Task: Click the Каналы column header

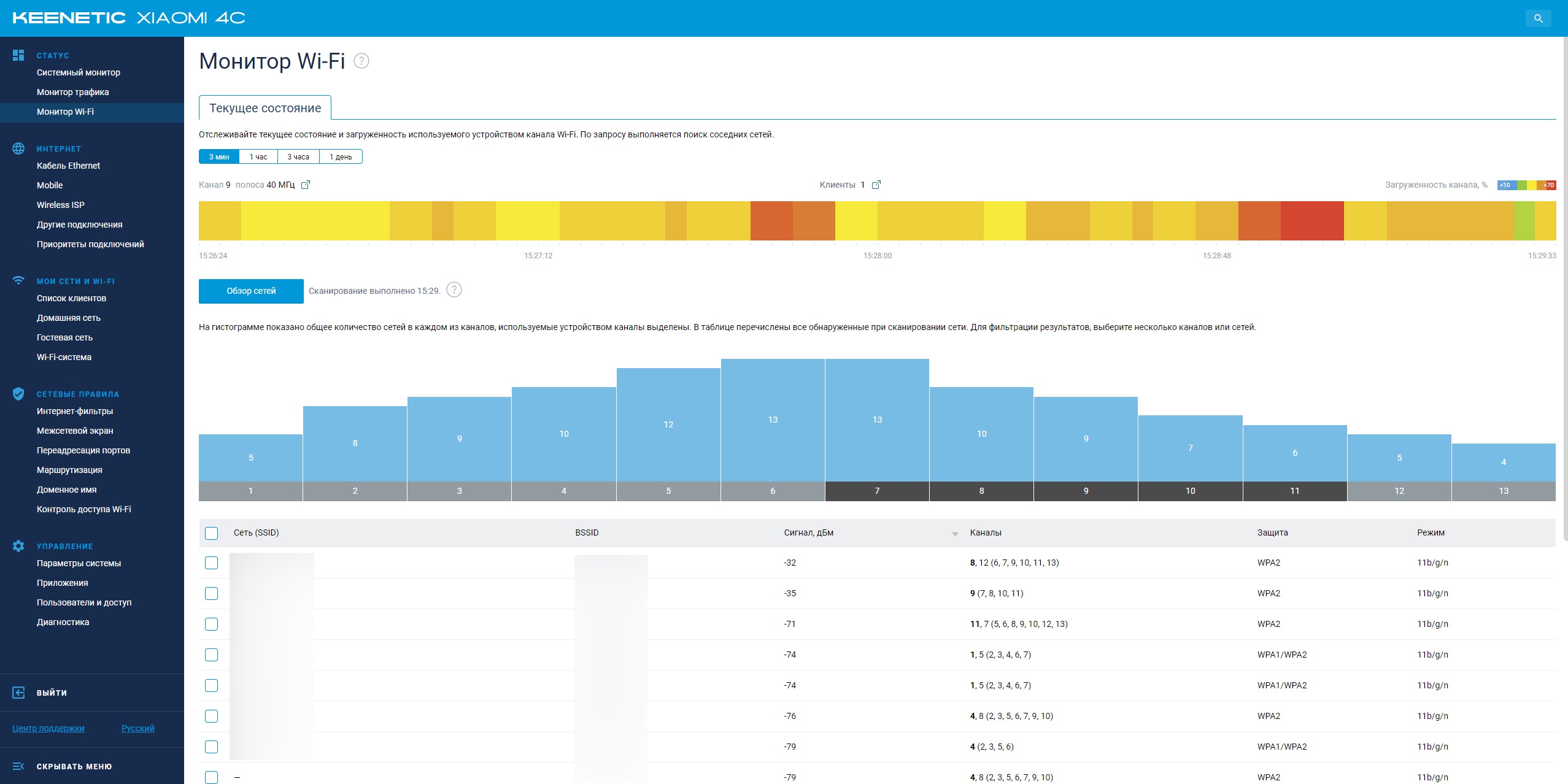Action: (x=986, y=532)
